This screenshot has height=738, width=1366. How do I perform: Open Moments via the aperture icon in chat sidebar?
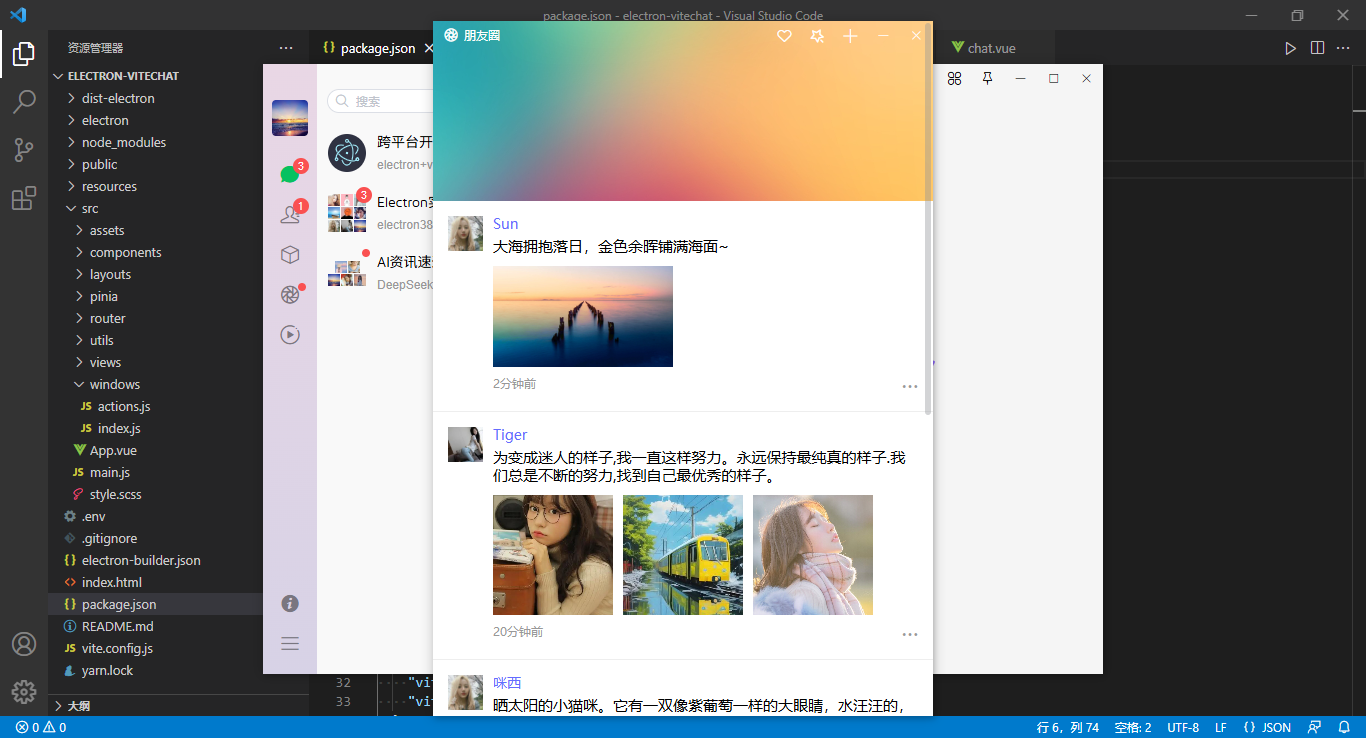(288, 294)
